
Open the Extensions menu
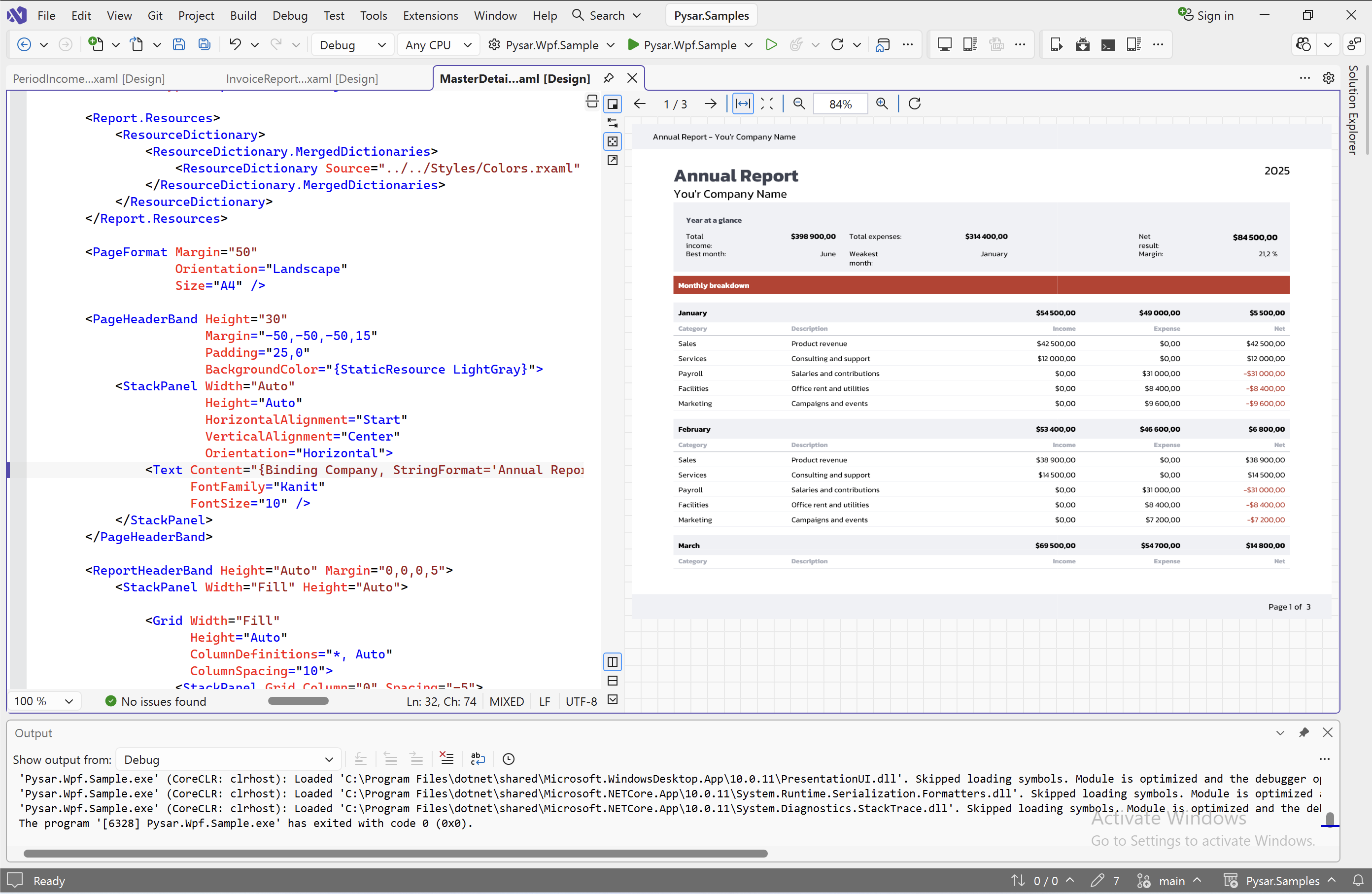point(431,16)
